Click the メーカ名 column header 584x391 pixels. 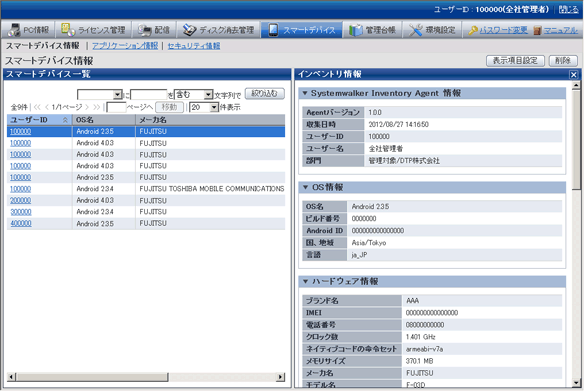pyautogui.click(x=210, y=120)
